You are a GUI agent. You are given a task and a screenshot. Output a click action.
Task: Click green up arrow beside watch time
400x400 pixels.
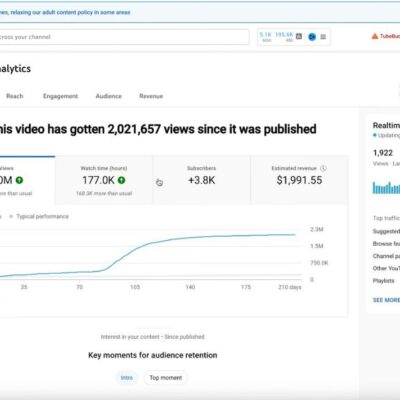(122, 180)
